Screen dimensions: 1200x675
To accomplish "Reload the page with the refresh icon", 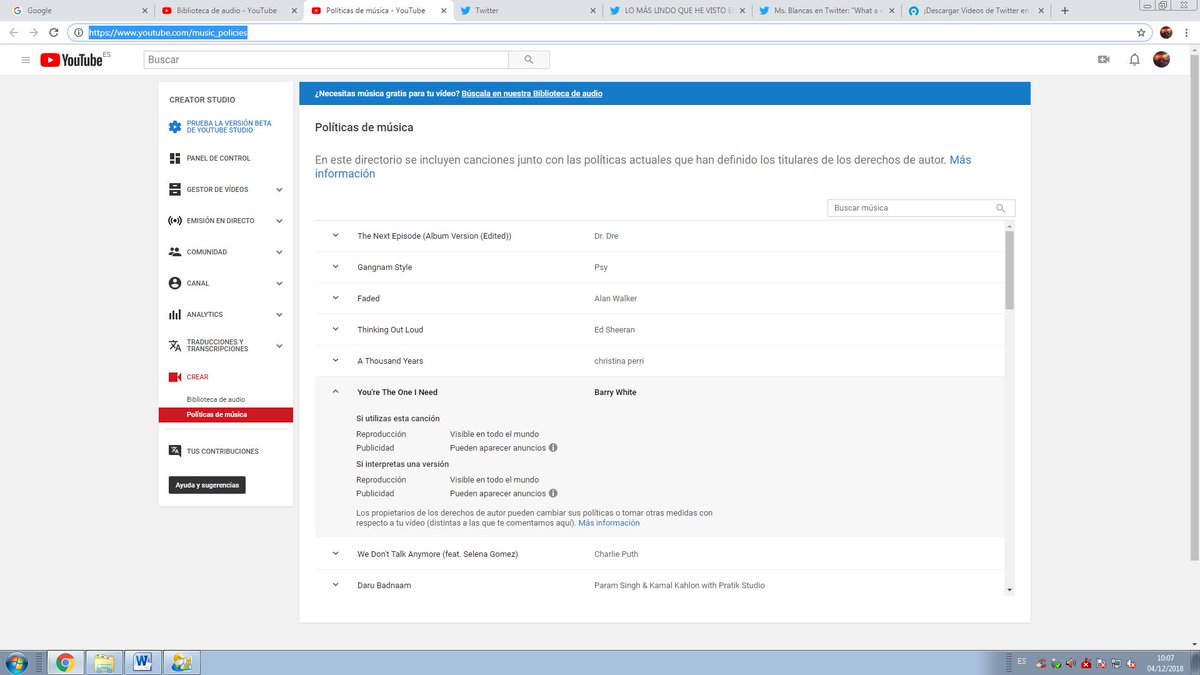I will point(56,32).
